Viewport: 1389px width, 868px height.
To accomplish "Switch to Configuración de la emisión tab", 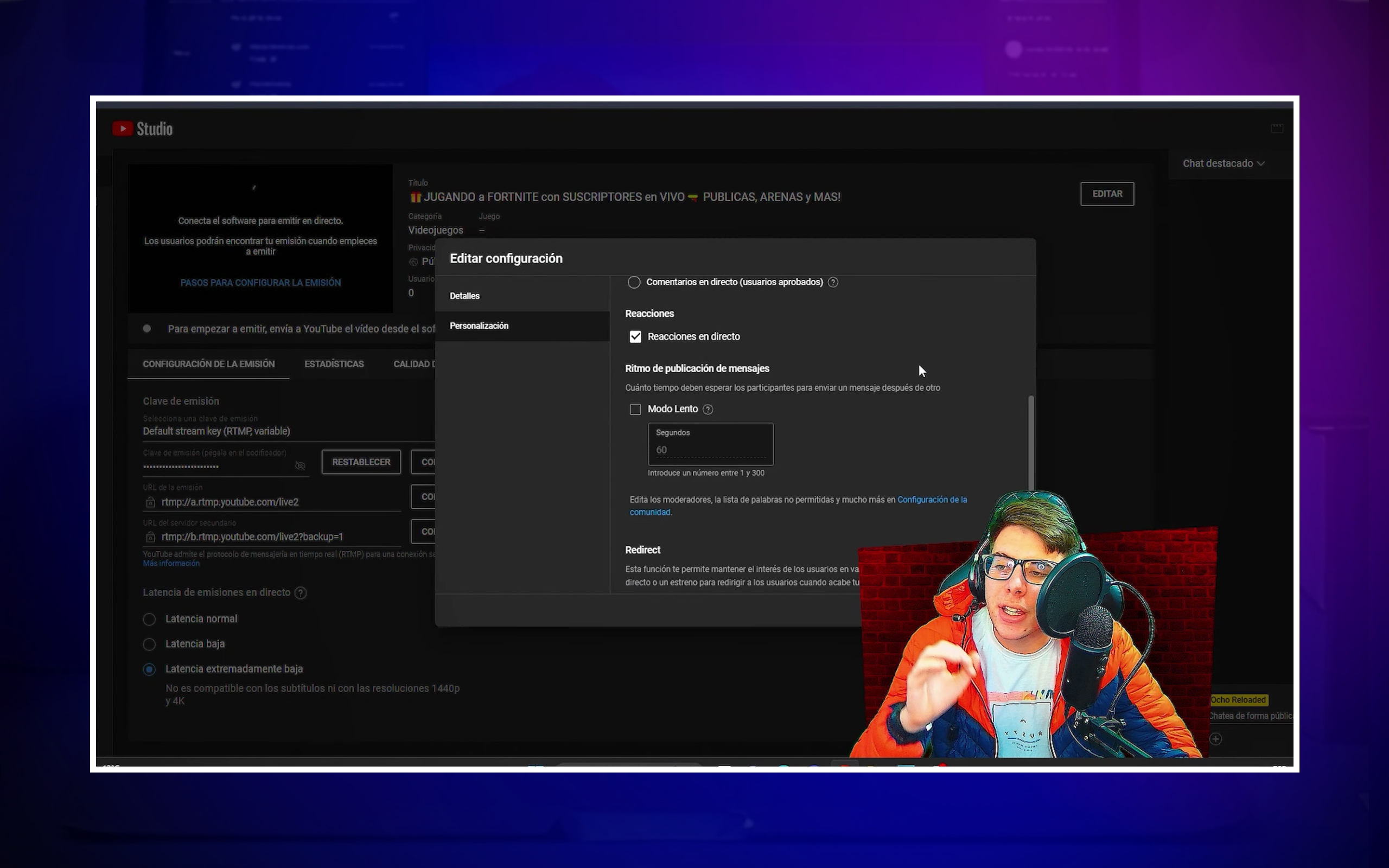I will (208, 364).
